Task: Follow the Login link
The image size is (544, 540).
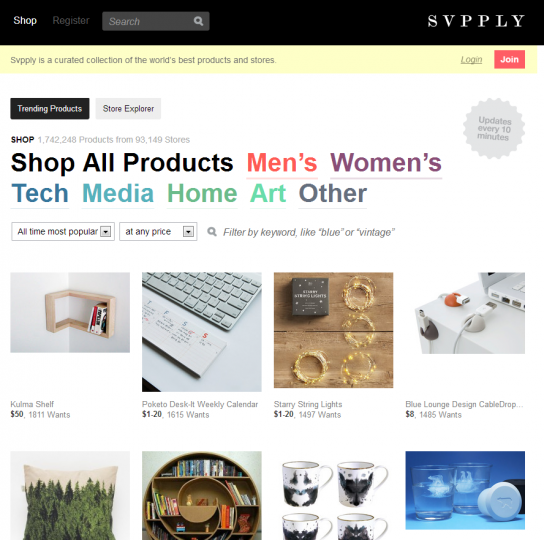Action: click(471, 60)
